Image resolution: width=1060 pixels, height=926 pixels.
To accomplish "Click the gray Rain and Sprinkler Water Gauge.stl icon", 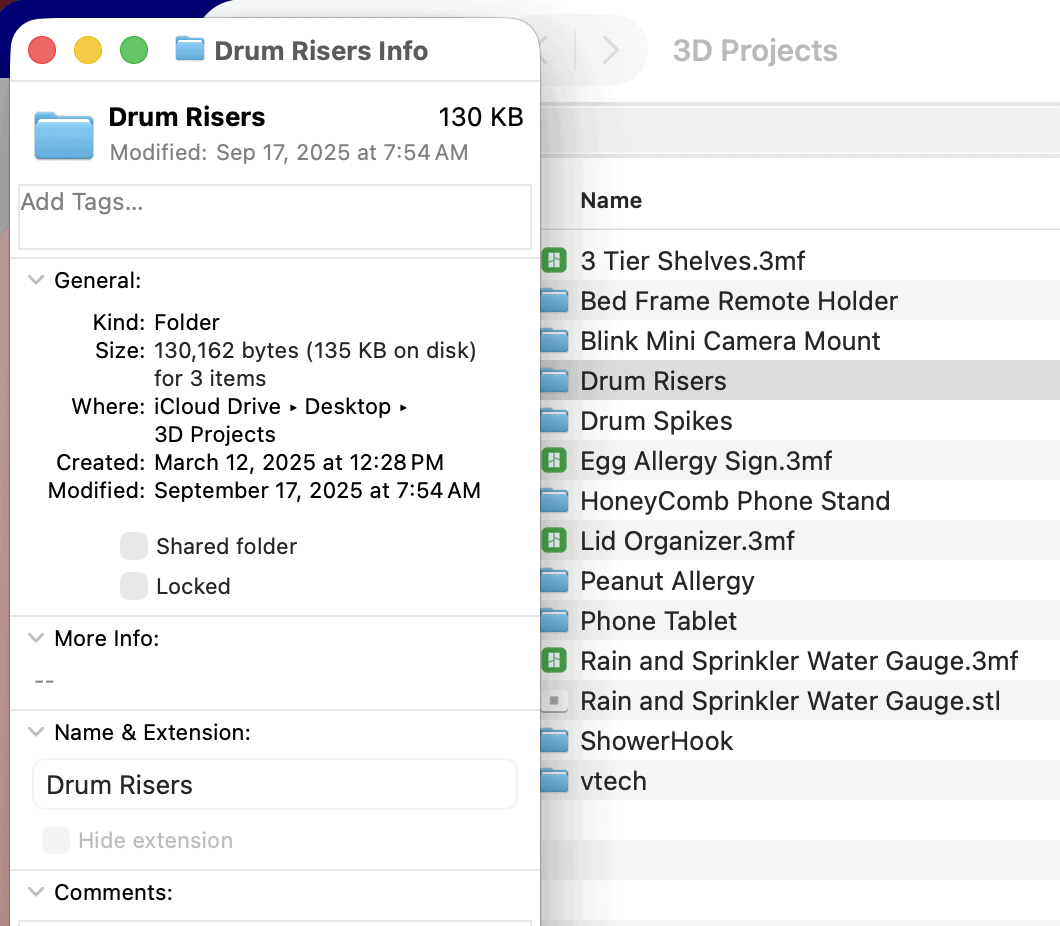I will pyautogui.click(x=554, y=701).
